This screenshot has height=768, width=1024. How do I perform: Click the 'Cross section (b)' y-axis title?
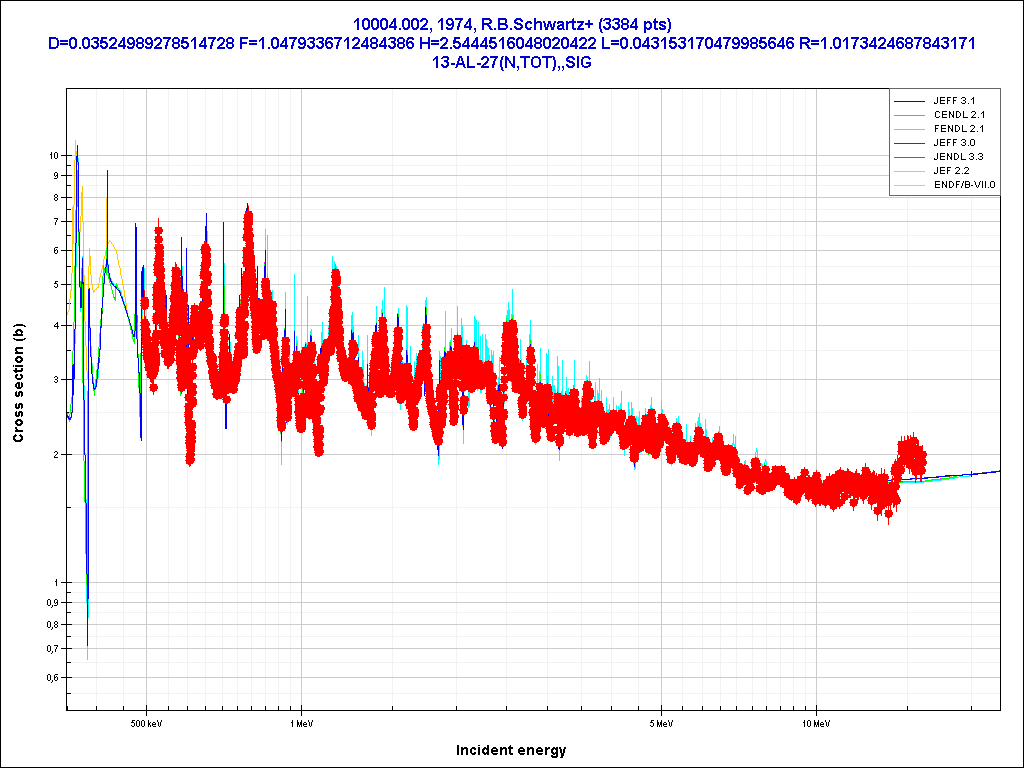(x=18, y=384)
